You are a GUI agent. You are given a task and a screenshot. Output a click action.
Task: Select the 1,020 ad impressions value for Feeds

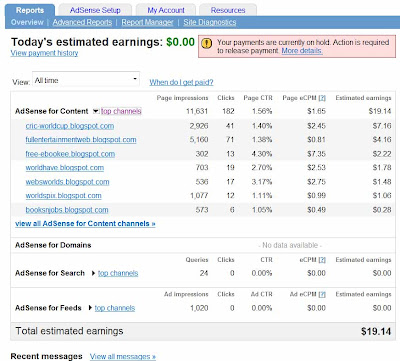(x=199, y=308)
